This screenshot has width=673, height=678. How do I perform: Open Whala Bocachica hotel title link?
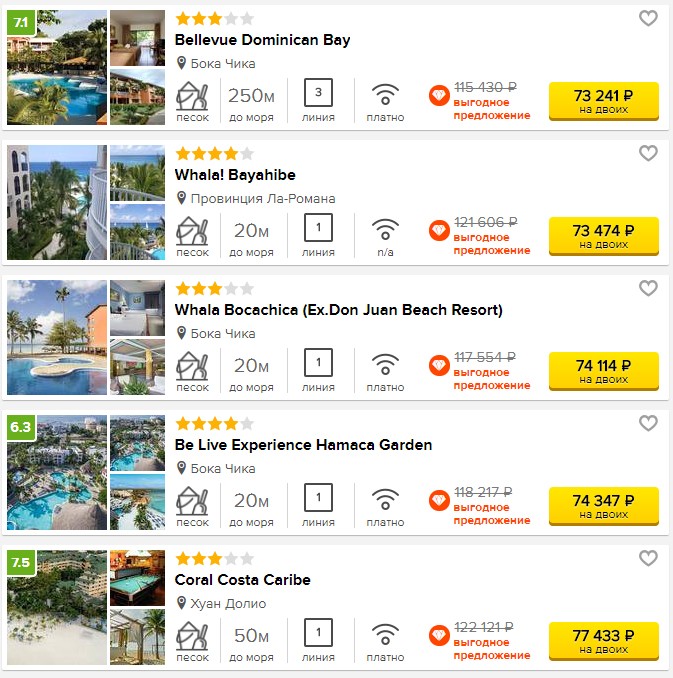[338, 310]
